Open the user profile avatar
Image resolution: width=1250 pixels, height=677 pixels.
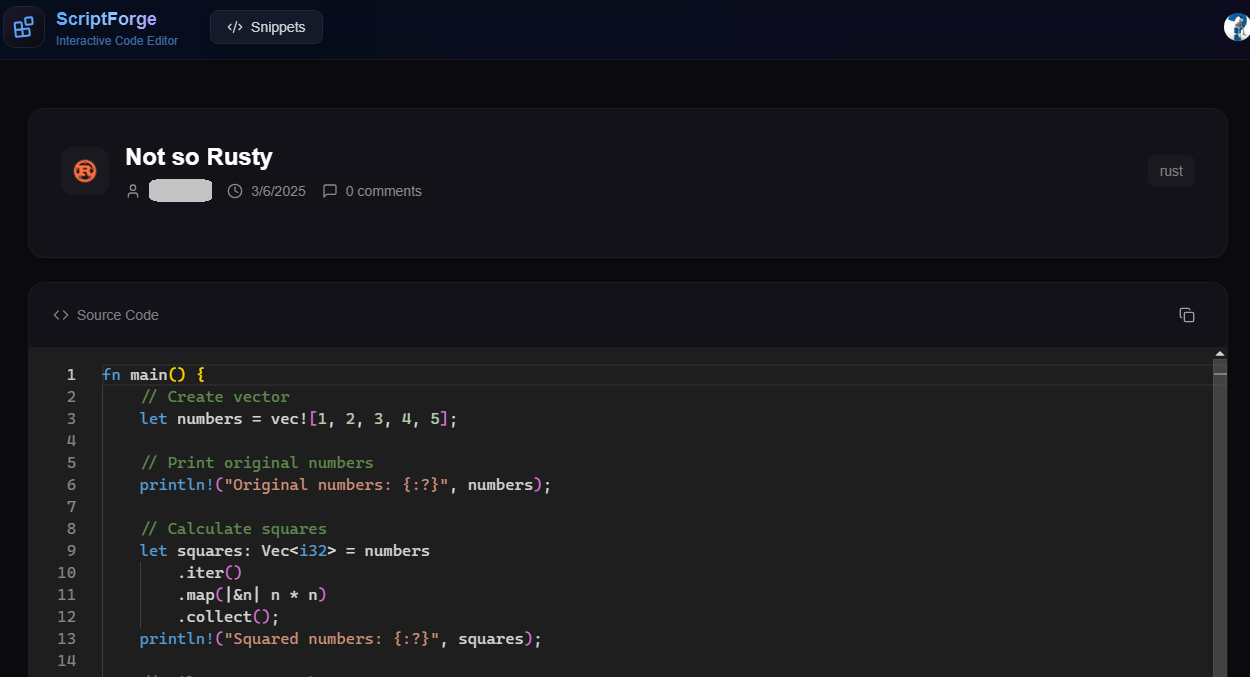(1237, 27)
